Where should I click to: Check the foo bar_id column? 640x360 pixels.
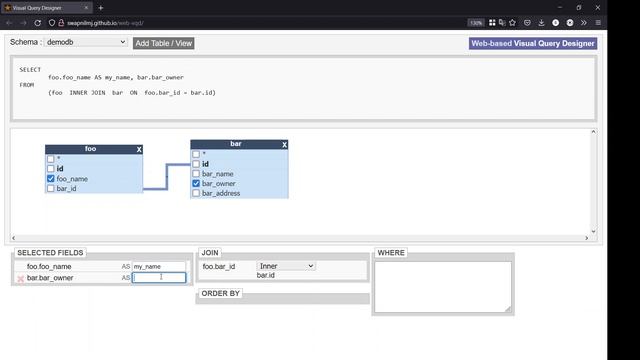click(x=51, y=189)
